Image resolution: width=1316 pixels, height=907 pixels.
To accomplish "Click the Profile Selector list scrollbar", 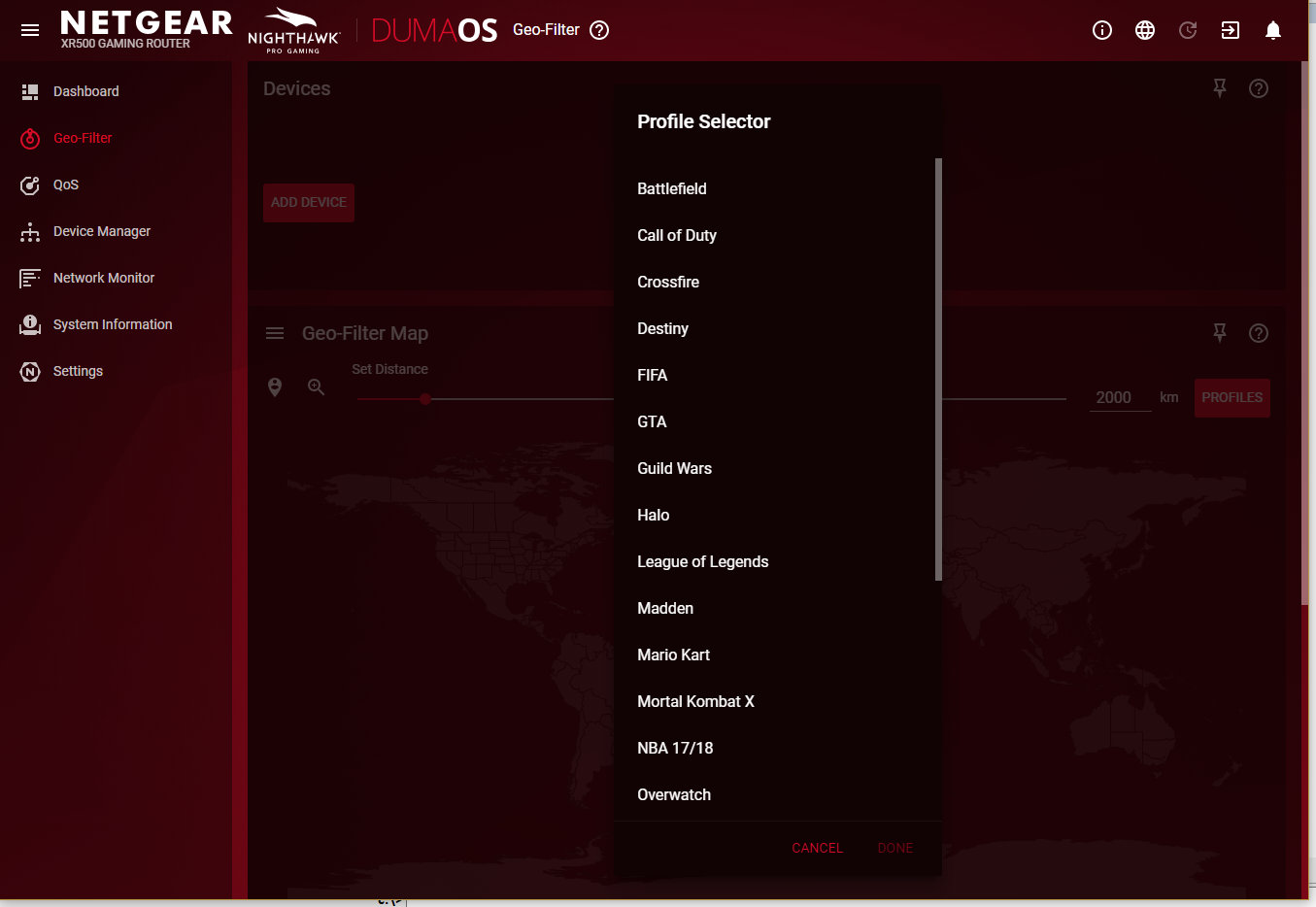I will point(938,369).
